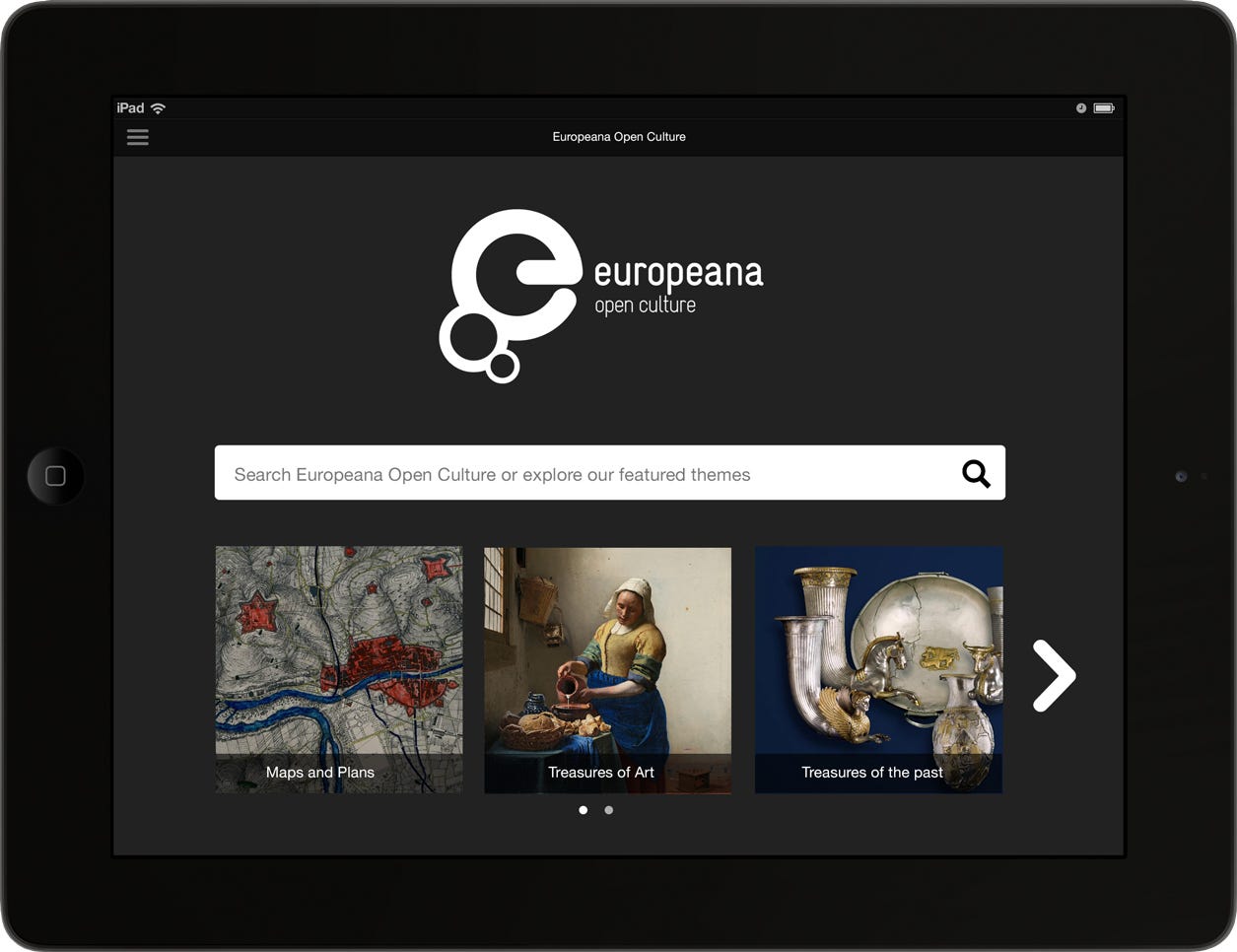Tap the clock alarm status icon
This screenshot has width=1237, height=952.
[1081, 108]
